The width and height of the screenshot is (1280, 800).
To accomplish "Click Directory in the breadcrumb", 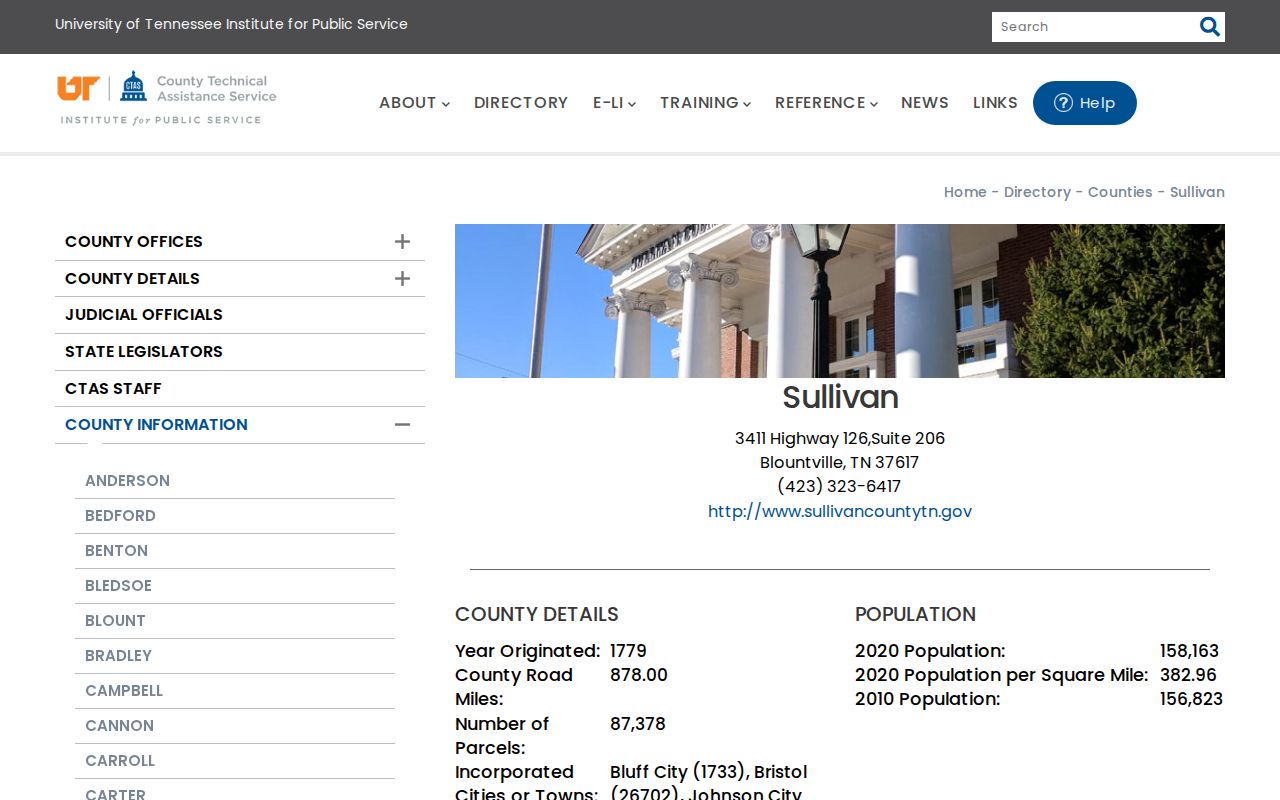I will coord(1037,192).
